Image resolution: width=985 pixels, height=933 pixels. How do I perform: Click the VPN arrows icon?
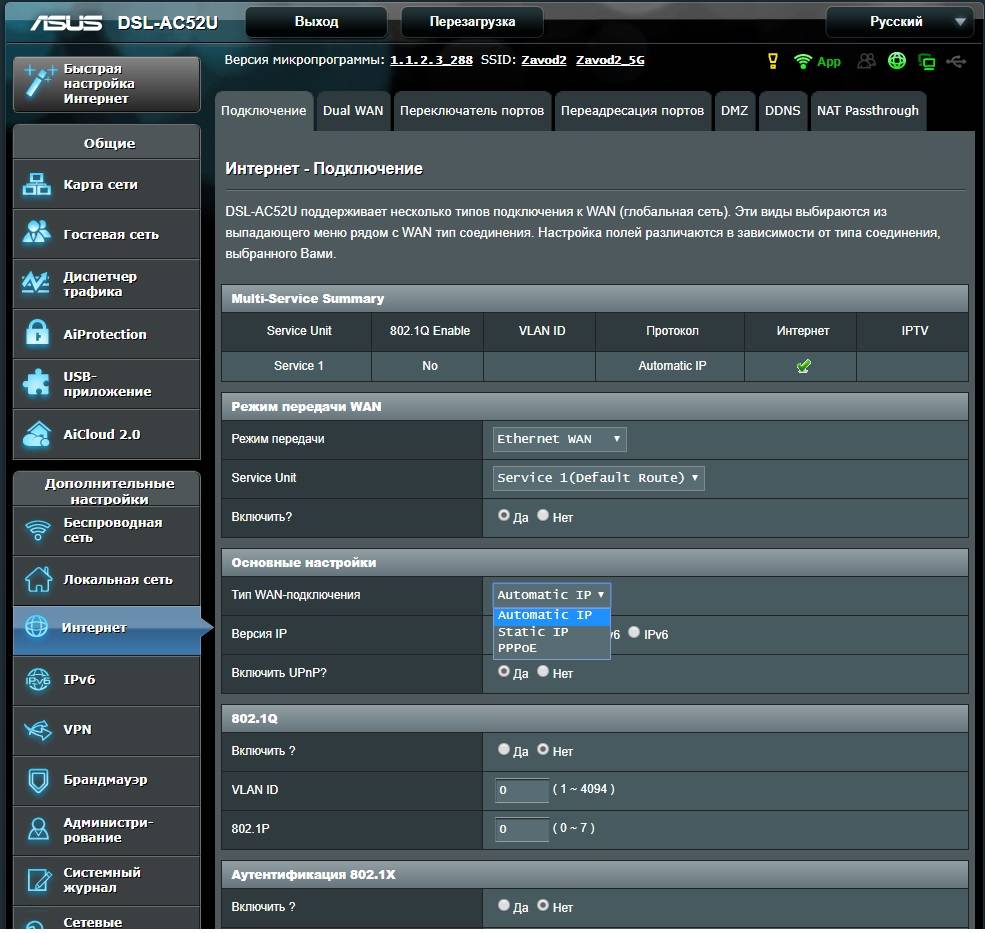(x=38, y=729)
